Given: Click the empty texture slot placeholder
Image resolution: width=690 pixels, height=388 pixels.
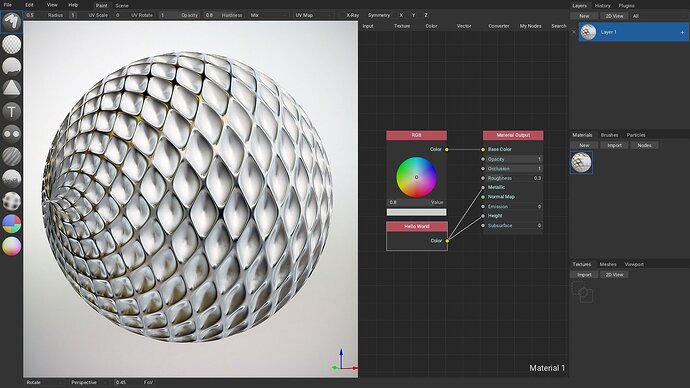Looking at the screenshot, I should pos(583,292).
